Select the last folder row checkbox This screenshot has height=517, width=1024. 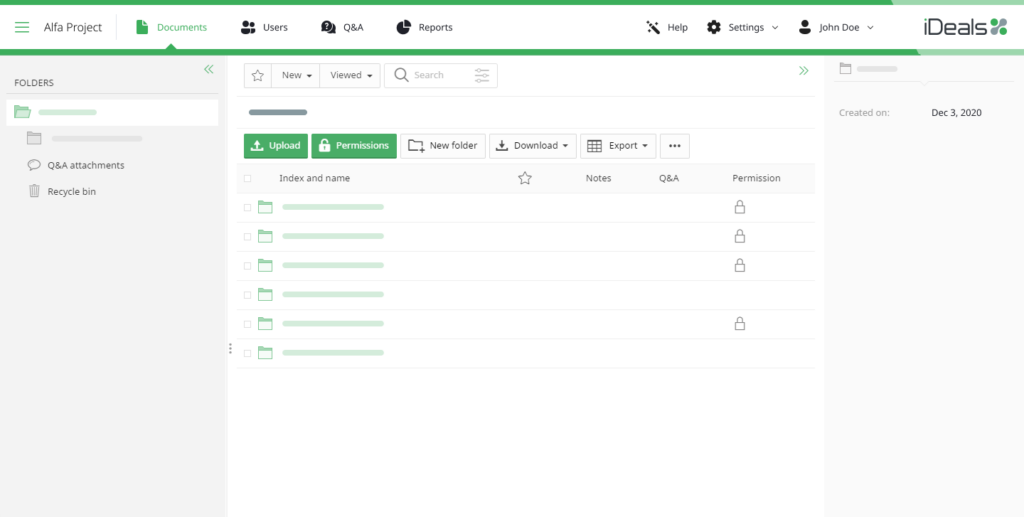(x=248, y=353)
